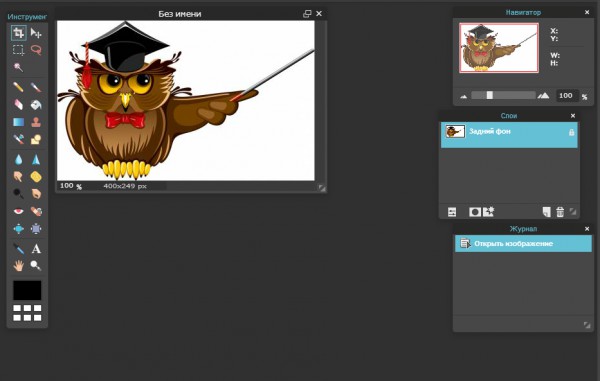Image resolution: width=600 pixels, height=381 pixels.
Task: Pick the Magic Wand tool
Action: [18, 67]
